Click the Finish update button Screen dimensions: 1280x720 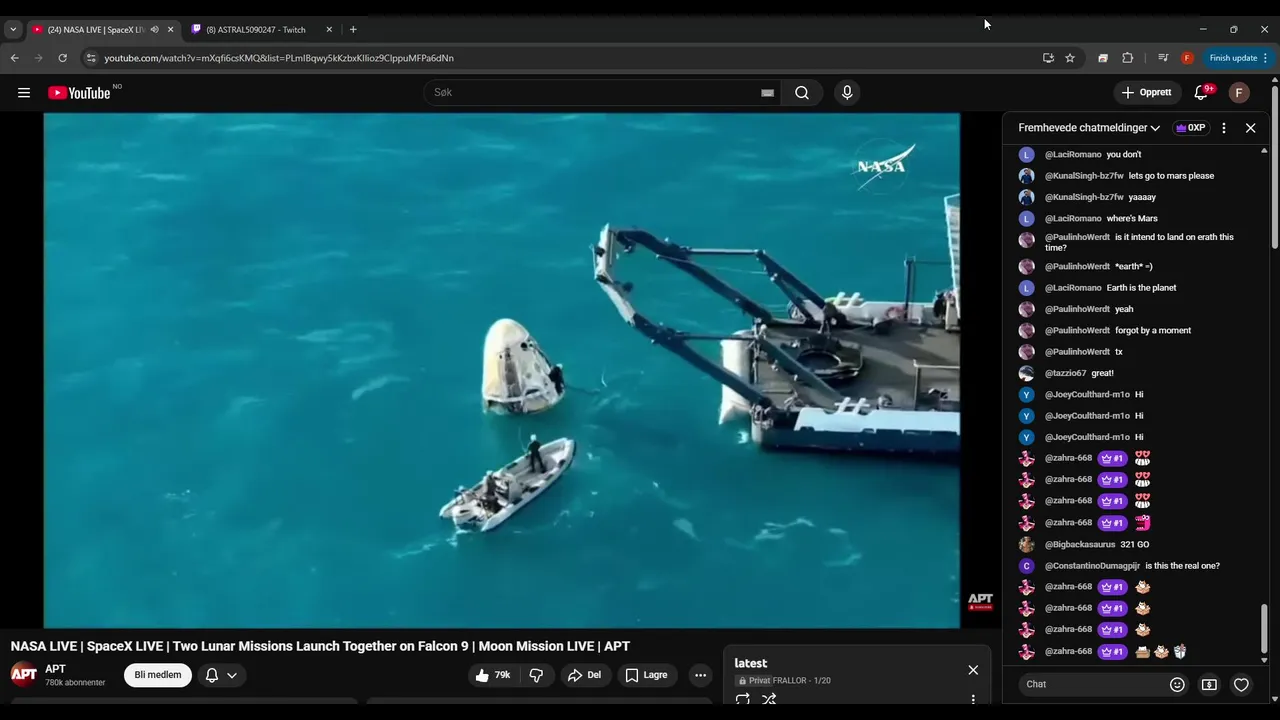pos(1238,58)
